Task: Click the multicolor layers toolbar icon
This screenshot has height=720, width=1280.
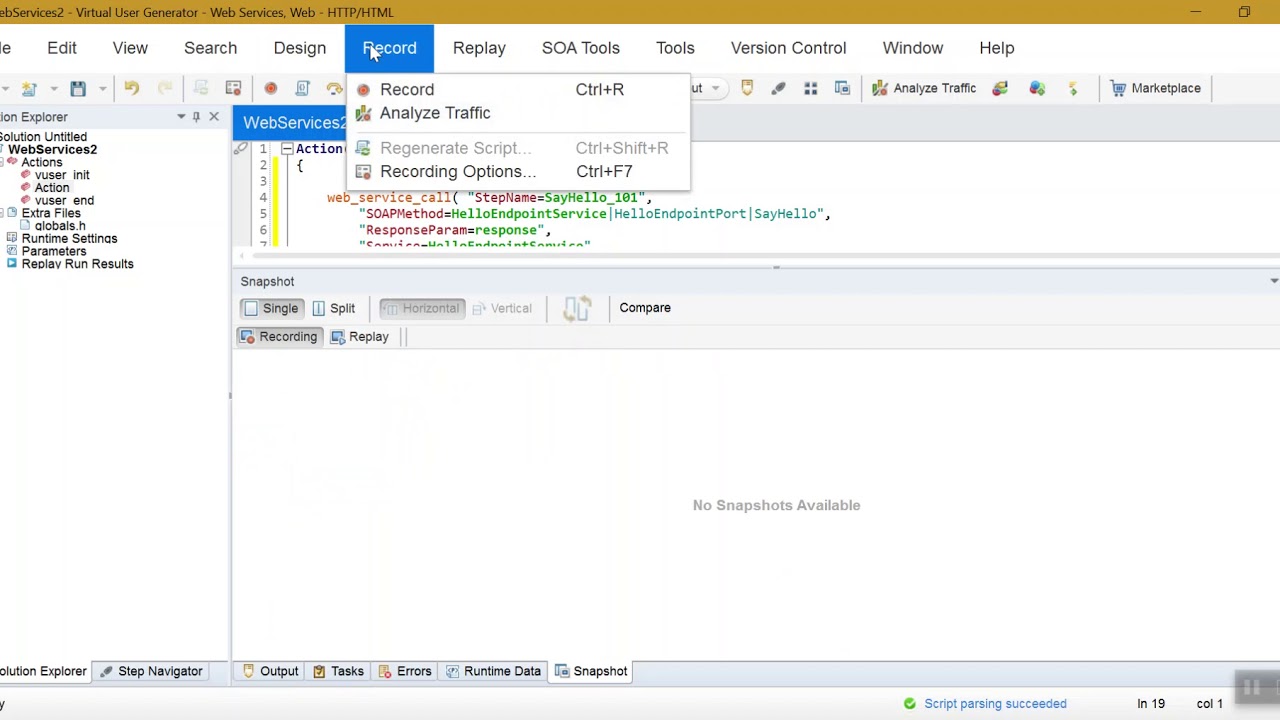Action: pos(1000,88)
